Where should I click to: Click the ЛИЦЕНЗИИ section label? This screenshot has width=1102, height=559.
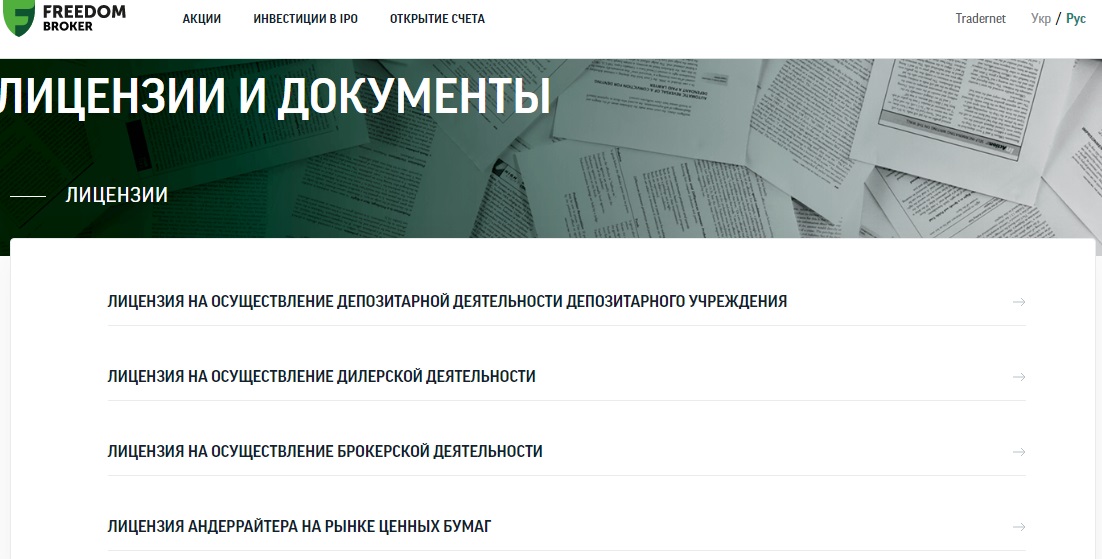pyautogui.click(x=116, y=195)
